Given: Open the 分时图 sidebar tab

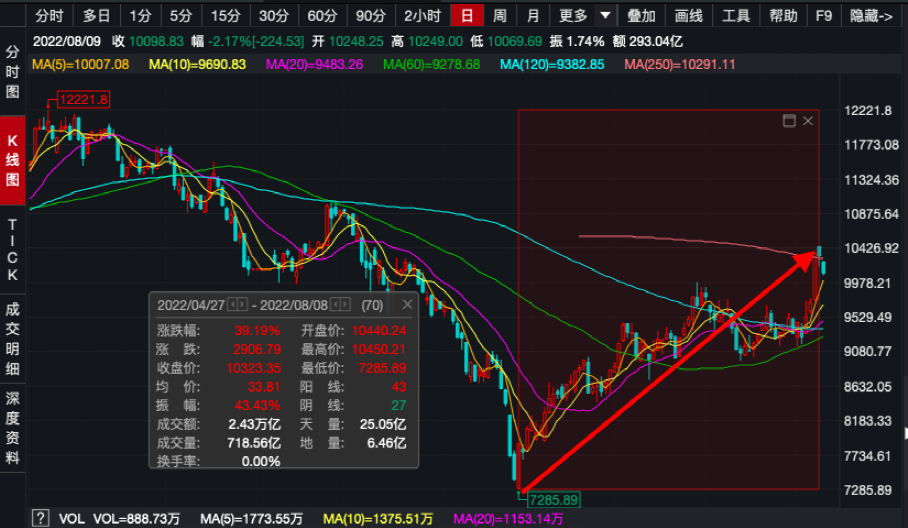Looking at the screenshot, I should [x=13, y=72].
